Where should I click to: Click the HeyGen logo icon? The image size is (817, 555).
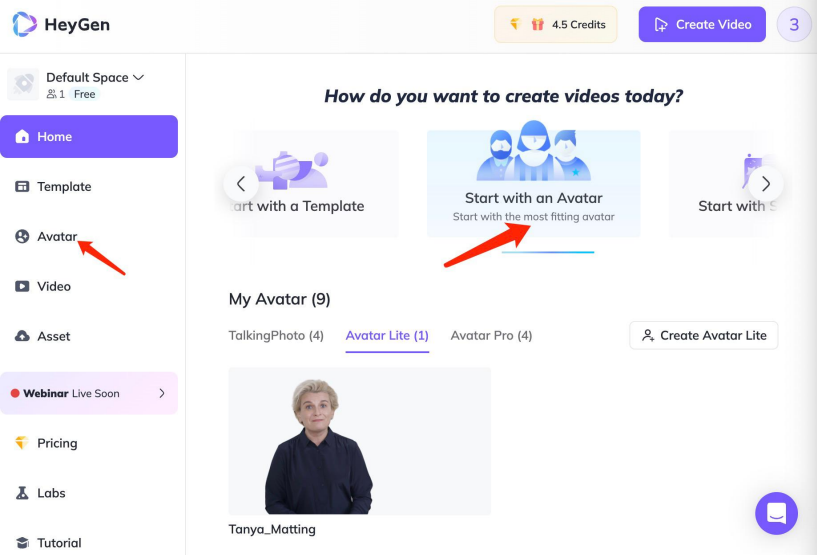pos(25,24)
